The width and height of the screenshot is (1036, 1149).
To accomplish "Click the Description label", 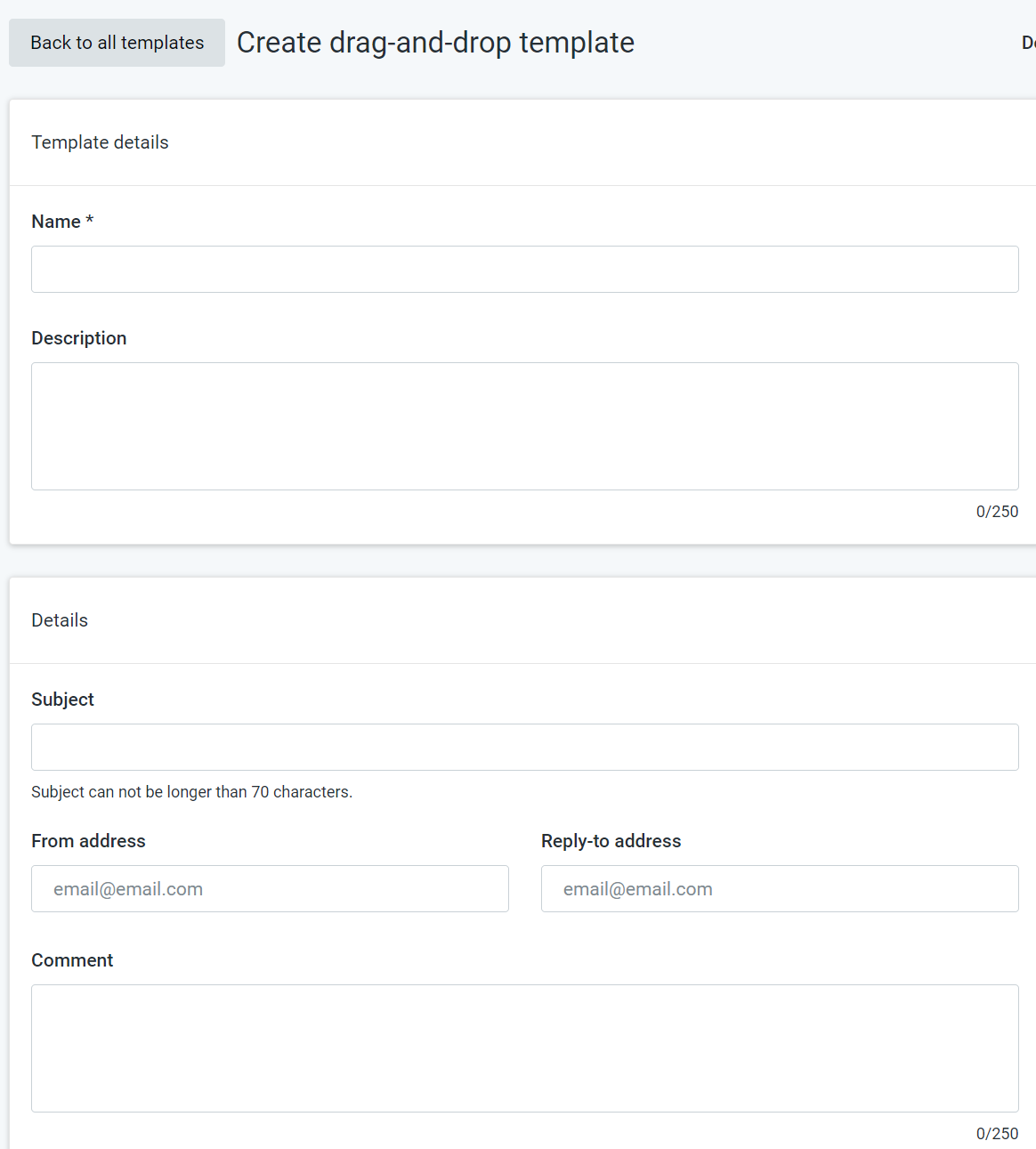I will click(x=78, y=337).
